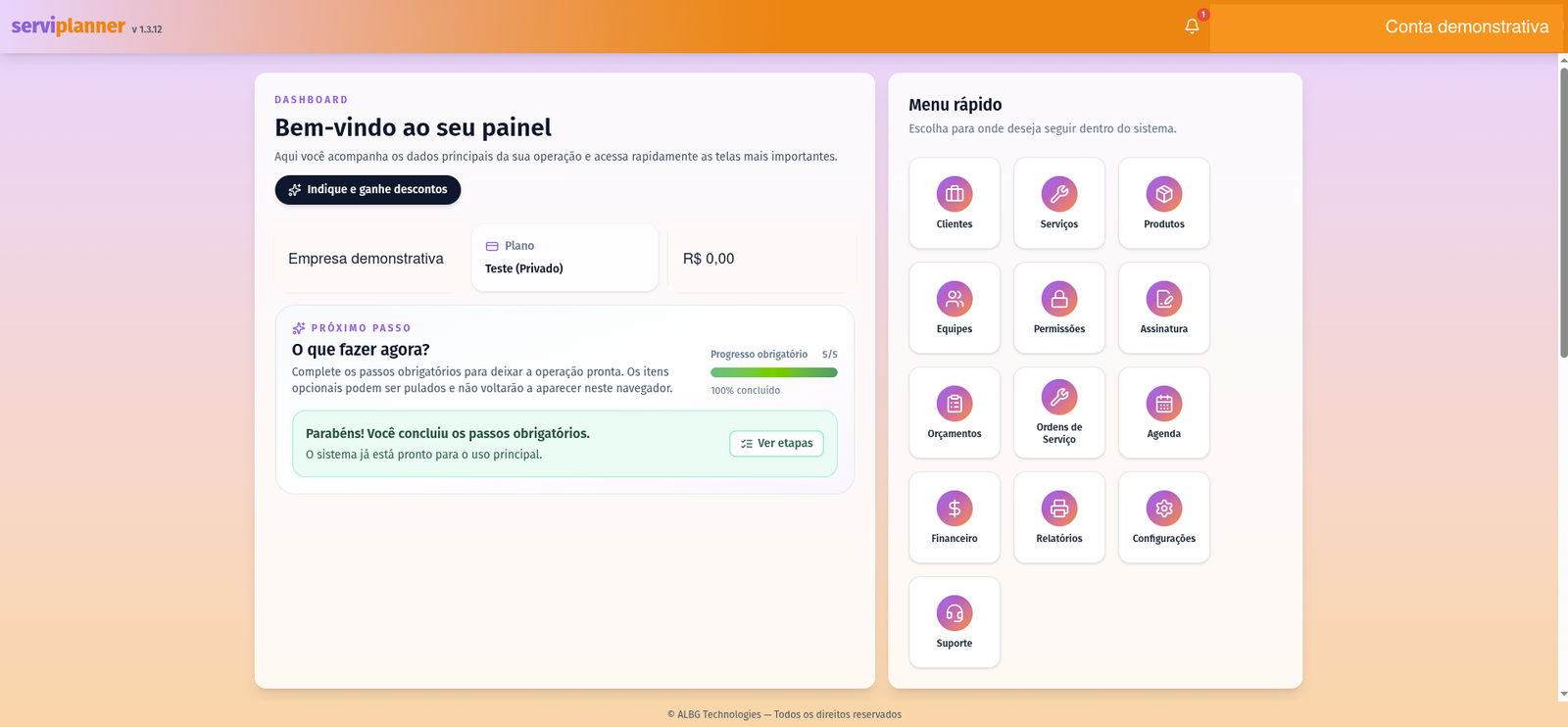Click the Financeiro label

click(x=955, y=539)
